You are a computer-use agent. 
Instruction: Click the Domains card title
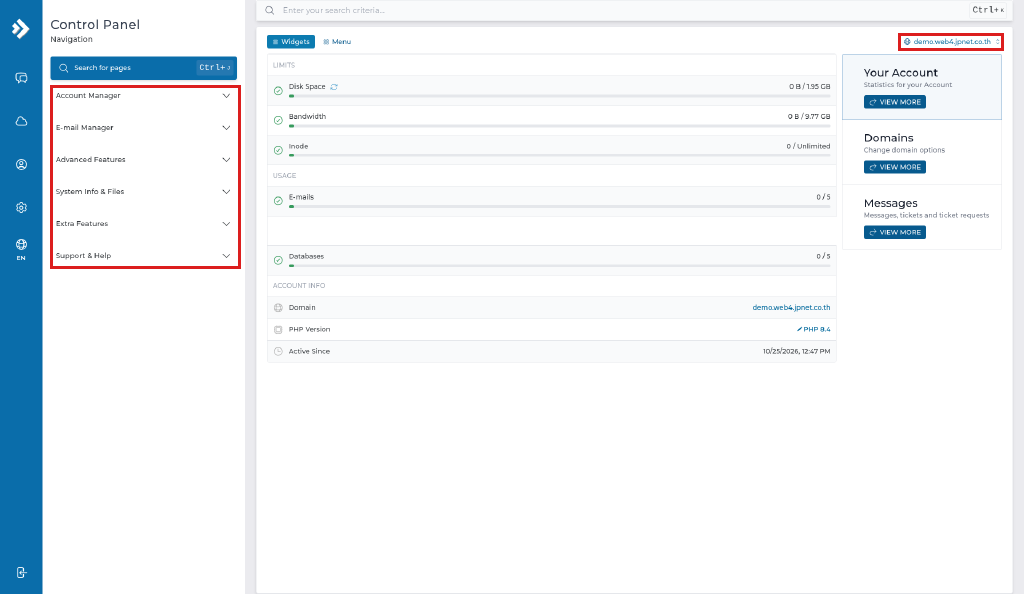(888, 138)
